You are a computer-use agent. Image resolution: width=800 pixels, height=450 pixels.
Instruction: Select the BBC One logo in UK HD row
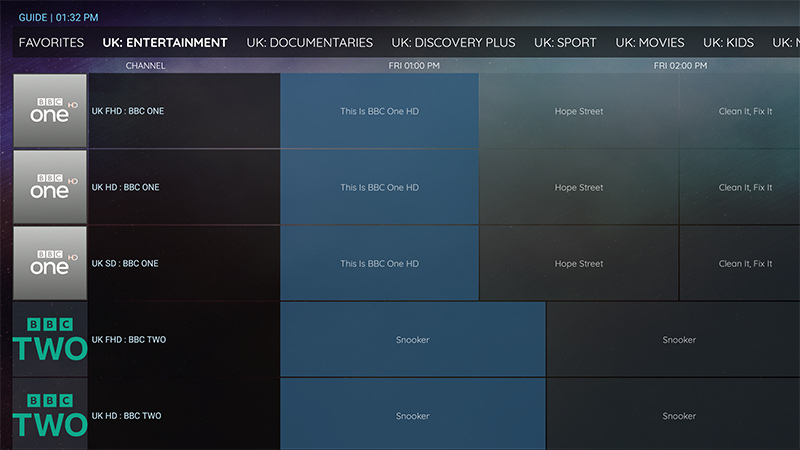(50, 187)
